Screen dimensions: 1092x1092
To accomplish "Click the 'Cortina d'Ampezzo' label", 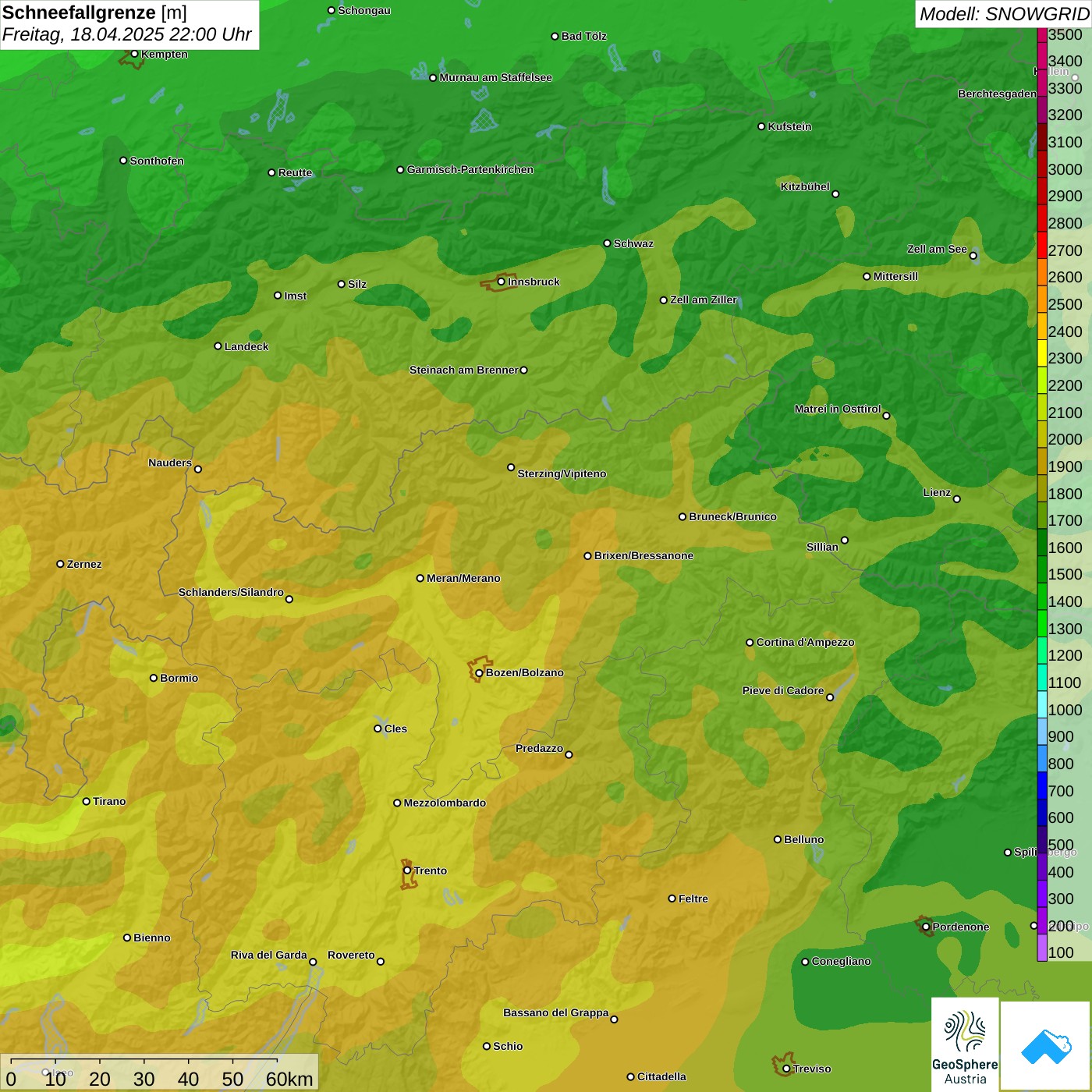I will (806, 642).
